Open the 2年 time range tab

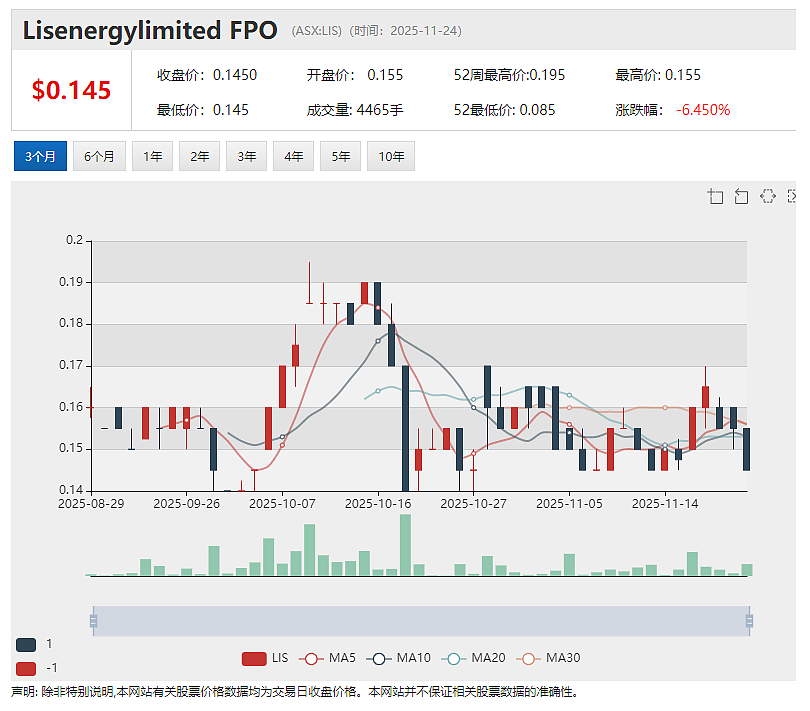[199, 156]
